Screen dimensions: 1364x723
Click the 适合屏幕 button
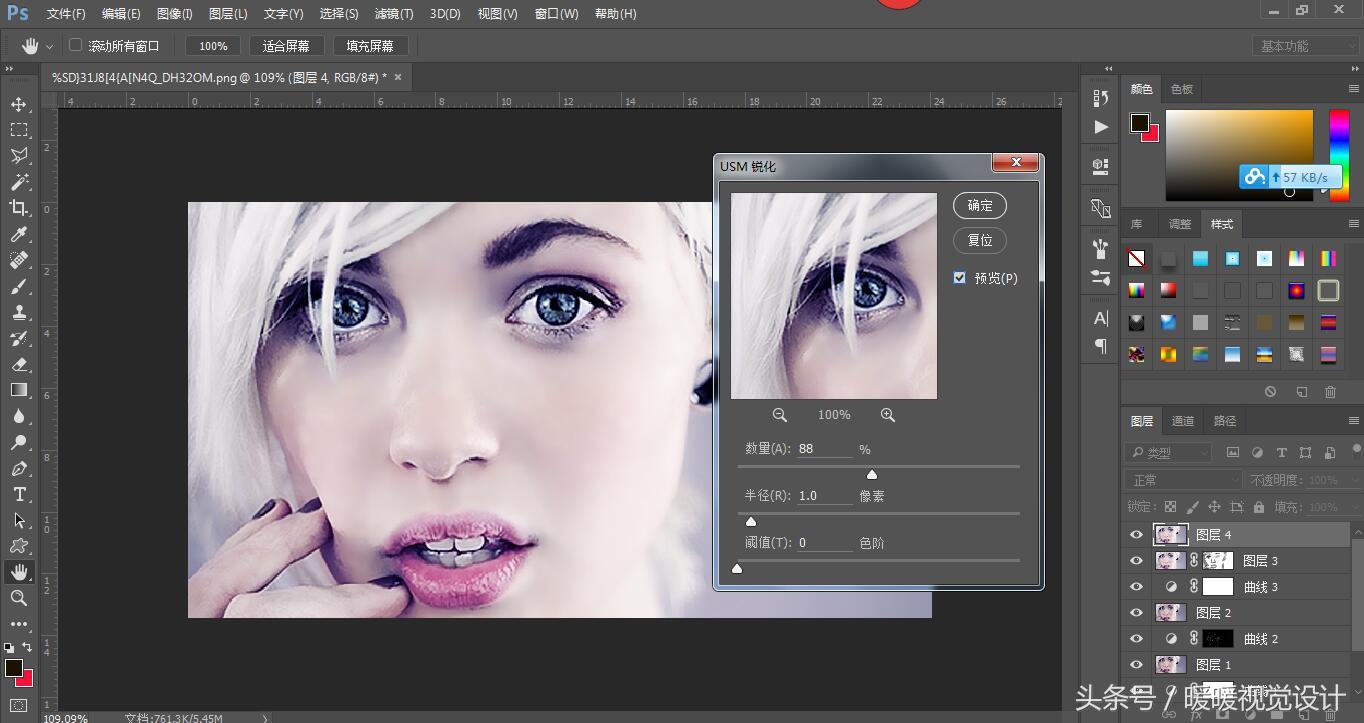point(286,46)
